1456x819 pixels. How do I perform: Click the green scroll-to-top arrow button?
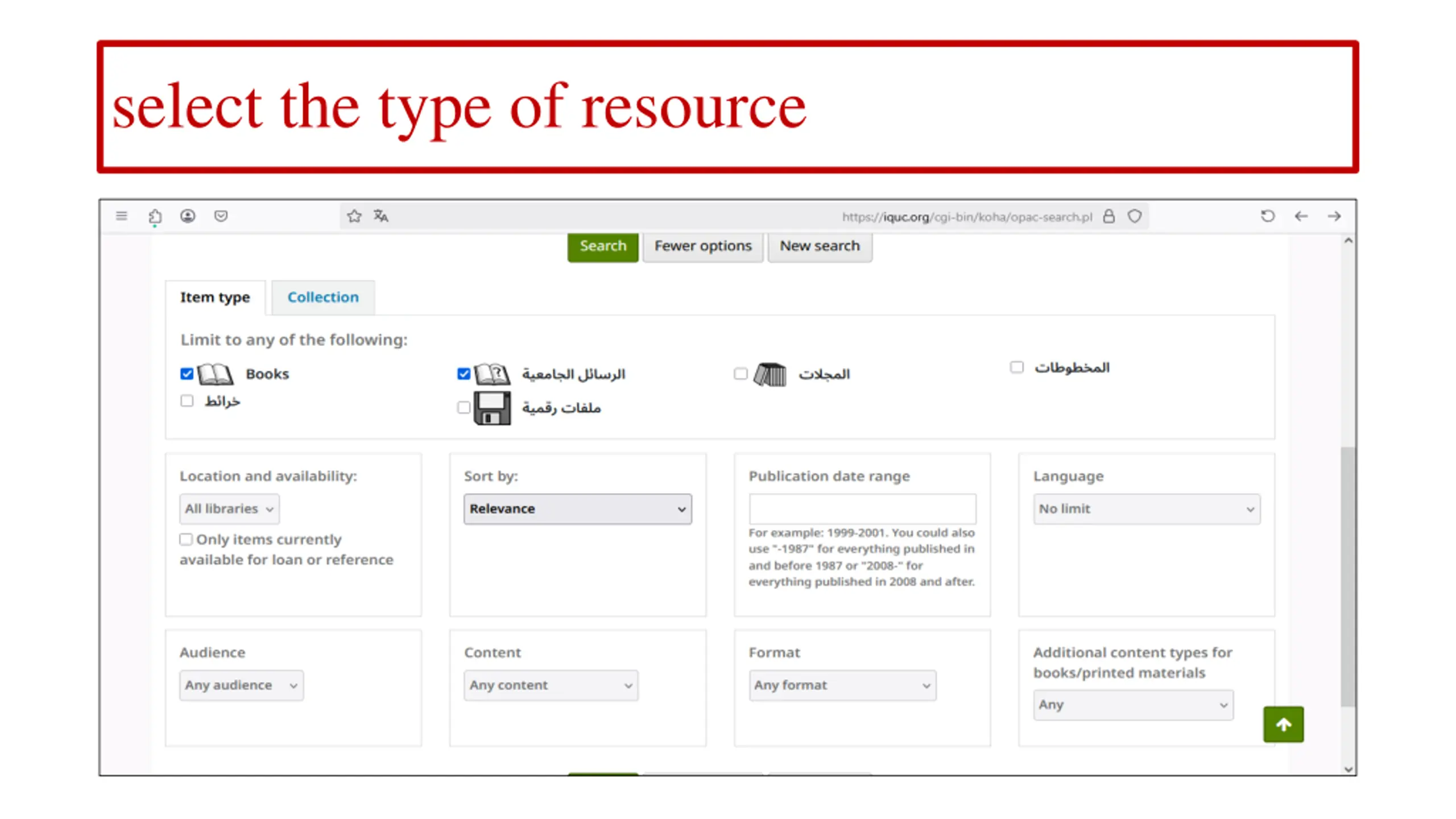(1283, 724)
